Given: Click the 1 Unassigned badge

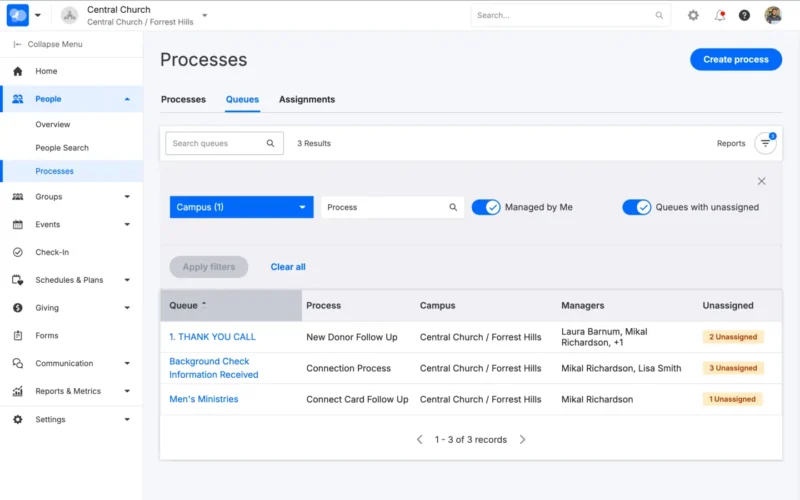Looking at the screenshot, I should 732,399.
